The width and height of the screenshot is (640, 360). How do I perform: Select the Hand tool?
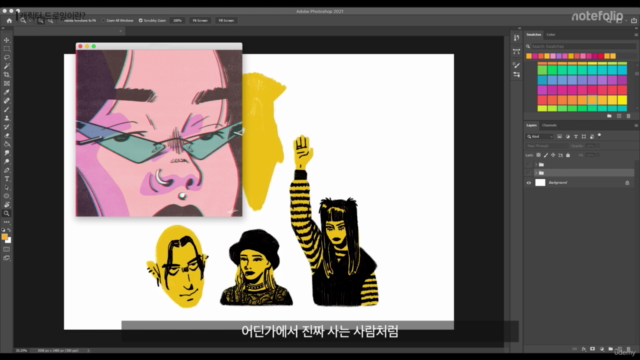tap(7, 204)
